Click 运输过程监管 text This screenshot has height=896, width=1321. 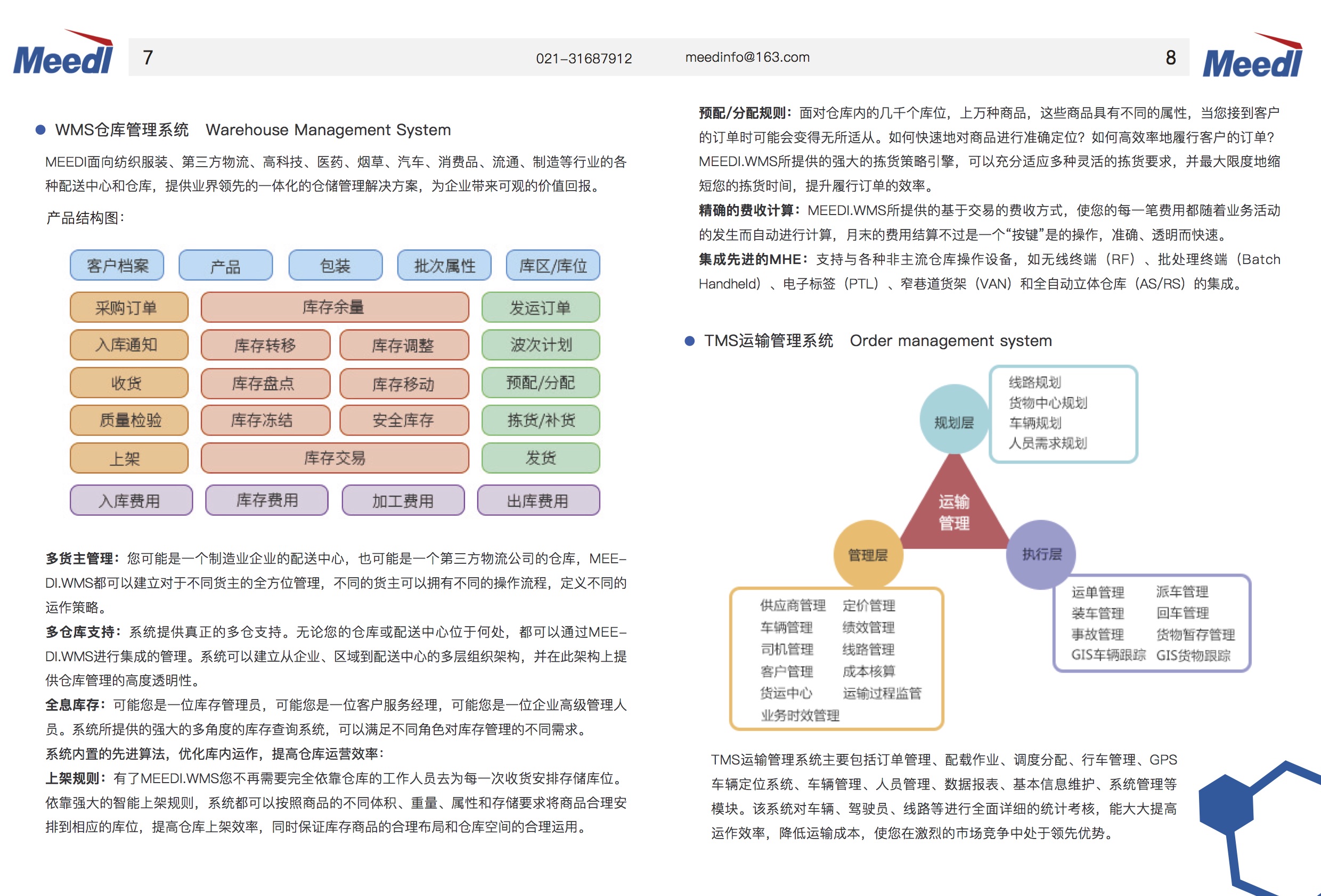tap(882, 693)
